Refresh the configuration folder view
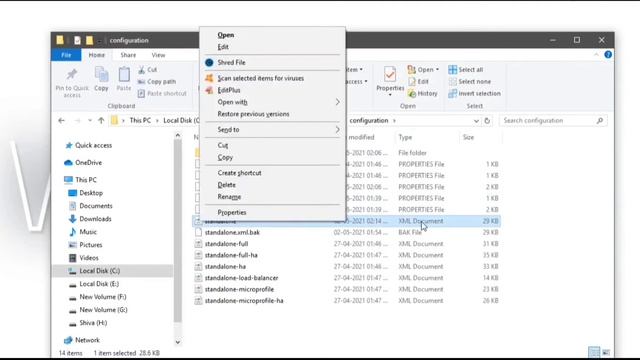 [x=487, y=121]
